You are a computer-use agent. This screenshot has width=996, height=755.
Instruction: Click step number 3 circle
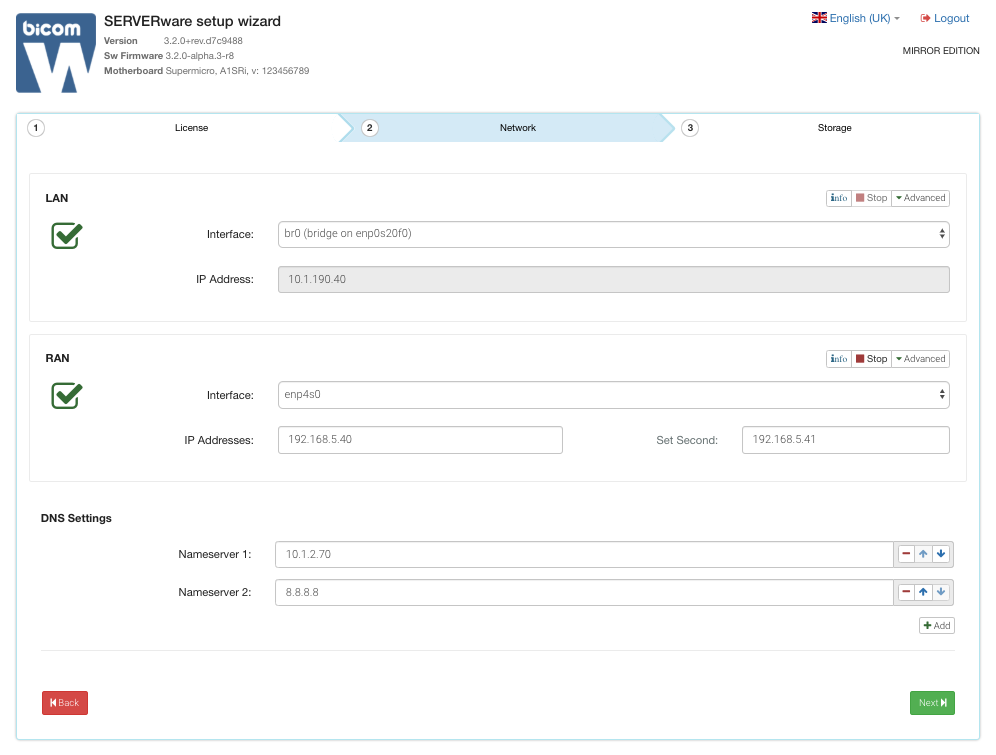tap(690, 128)
